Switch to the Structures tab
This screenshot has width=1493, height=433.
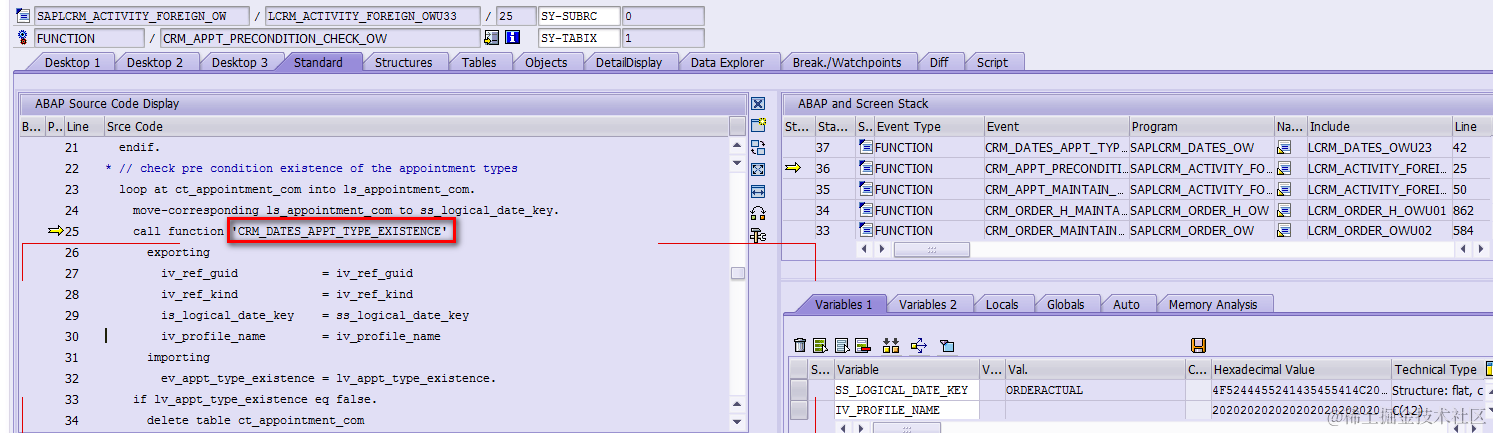coord(403,62)
